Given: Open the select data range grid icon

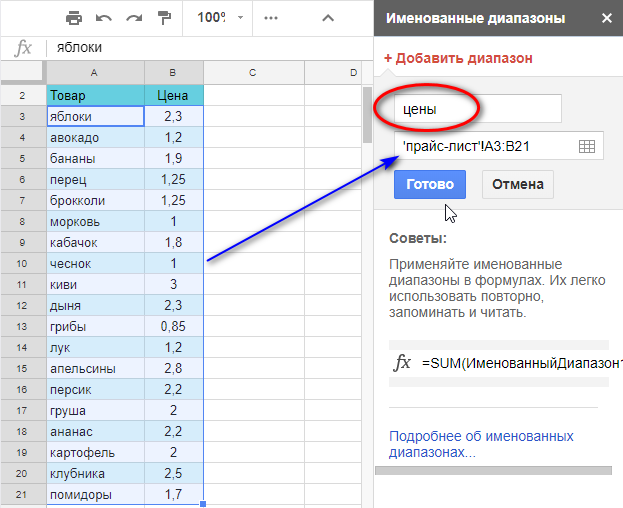Looking at the screenshot, I should click(587, 146).
